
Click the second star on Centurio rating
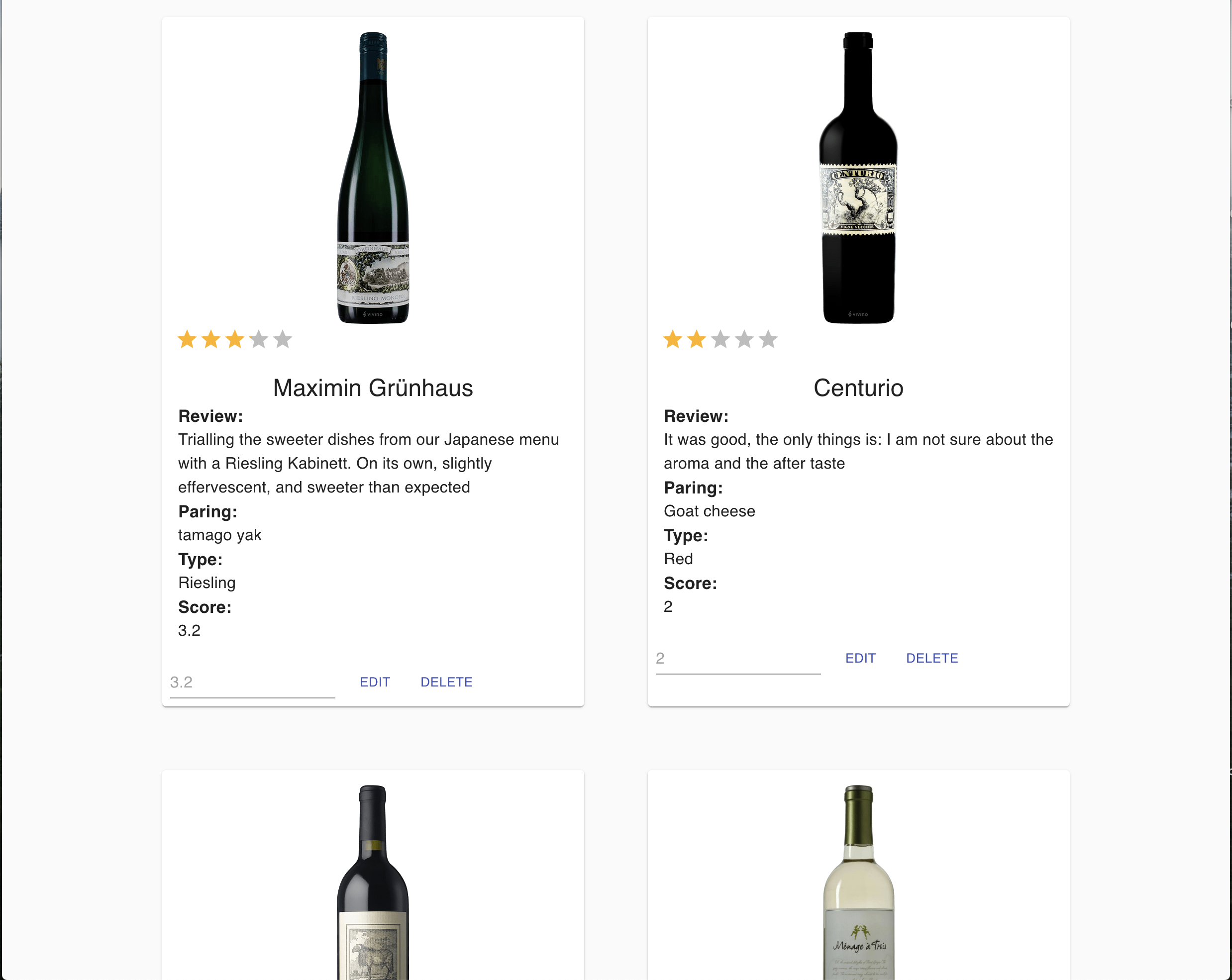tap(697, 339)
